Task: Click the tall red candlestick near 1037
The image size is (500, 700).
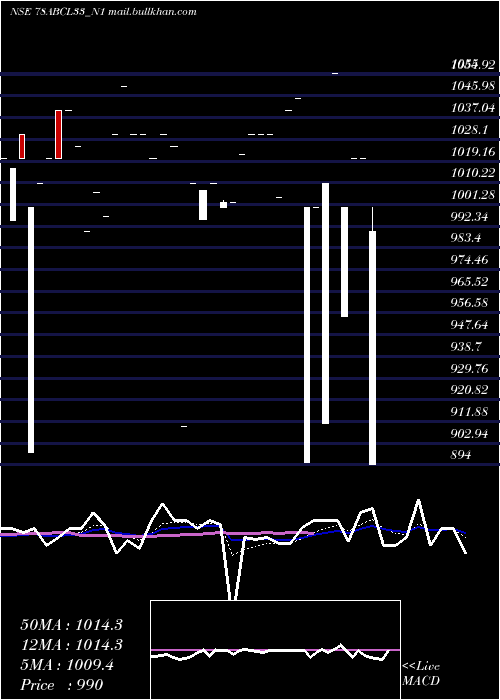Action: click(58, 134)
